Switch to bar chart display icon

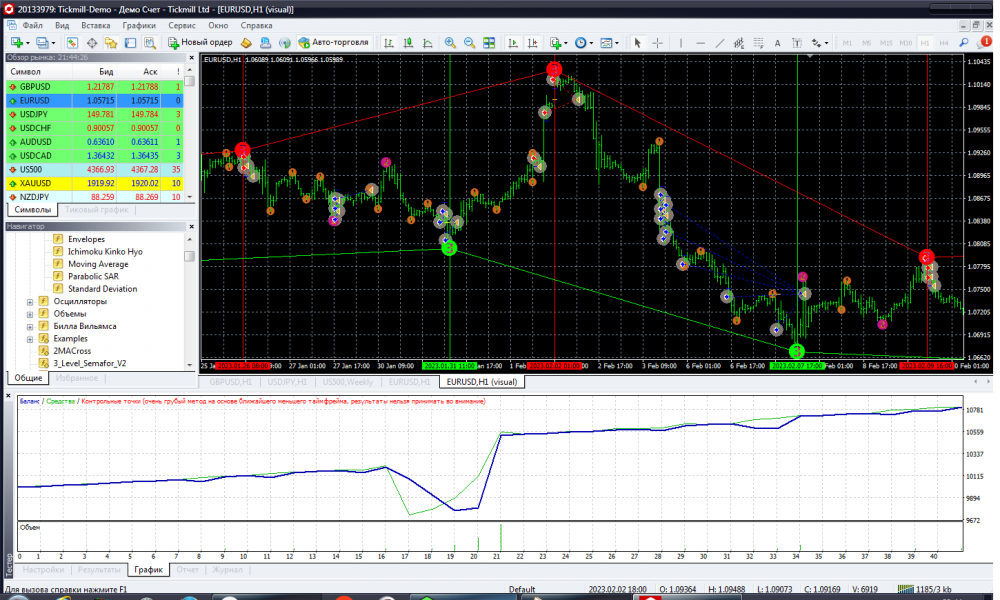[x=388, y=43]
